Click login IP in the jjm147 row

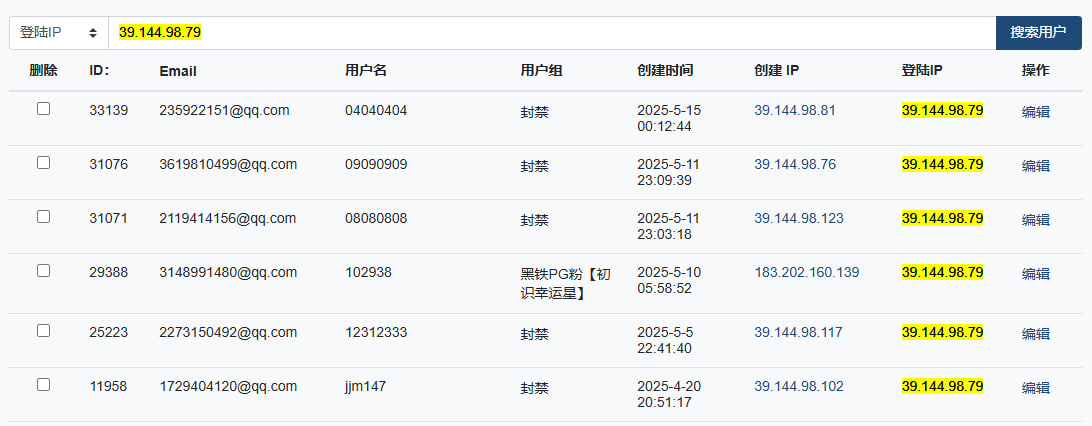(942, 386)
